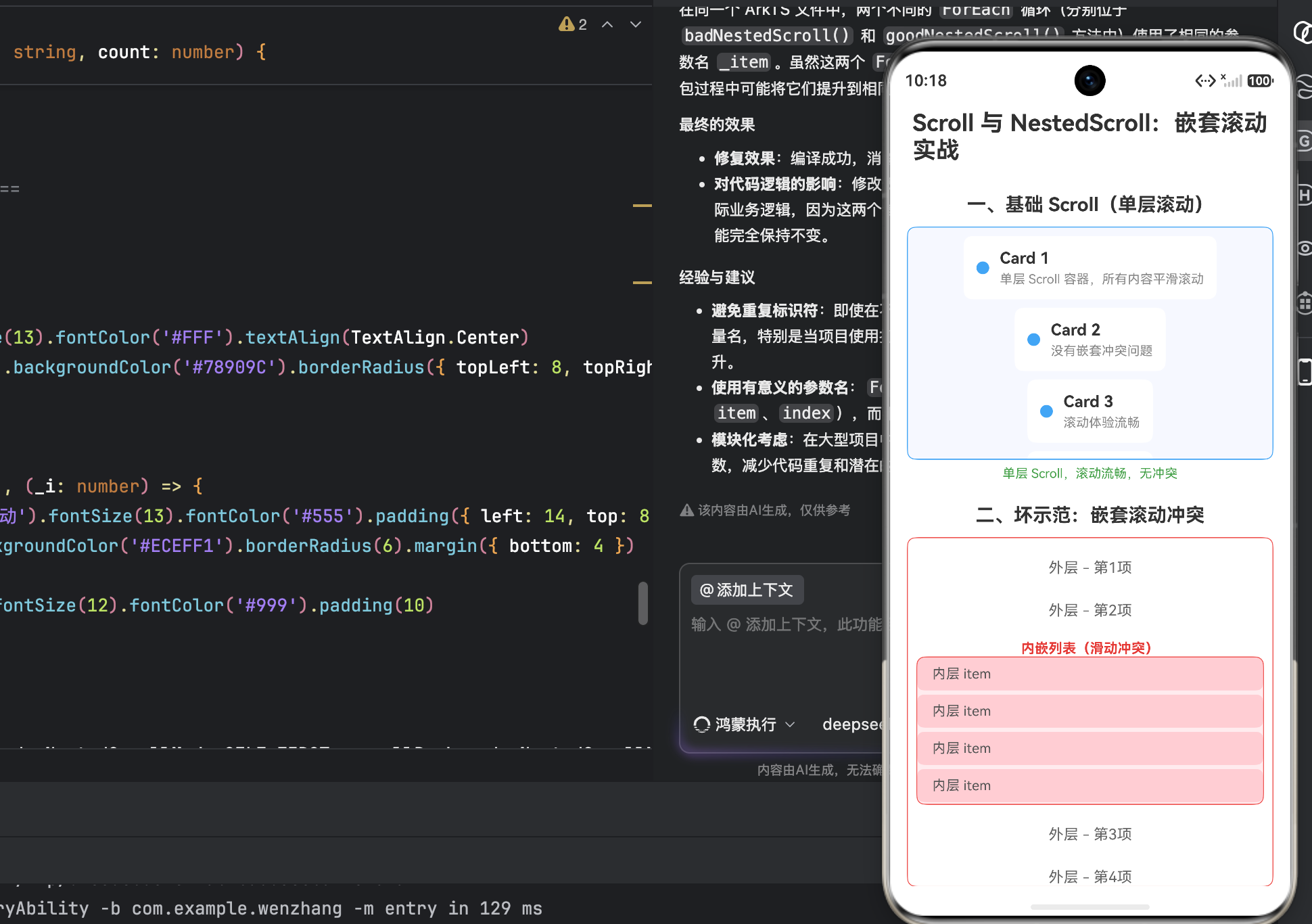Screen dimensions: 1312x924
Task: Click the connection arrows icon in emulator status bar
Action: [x=1205, y=81]
